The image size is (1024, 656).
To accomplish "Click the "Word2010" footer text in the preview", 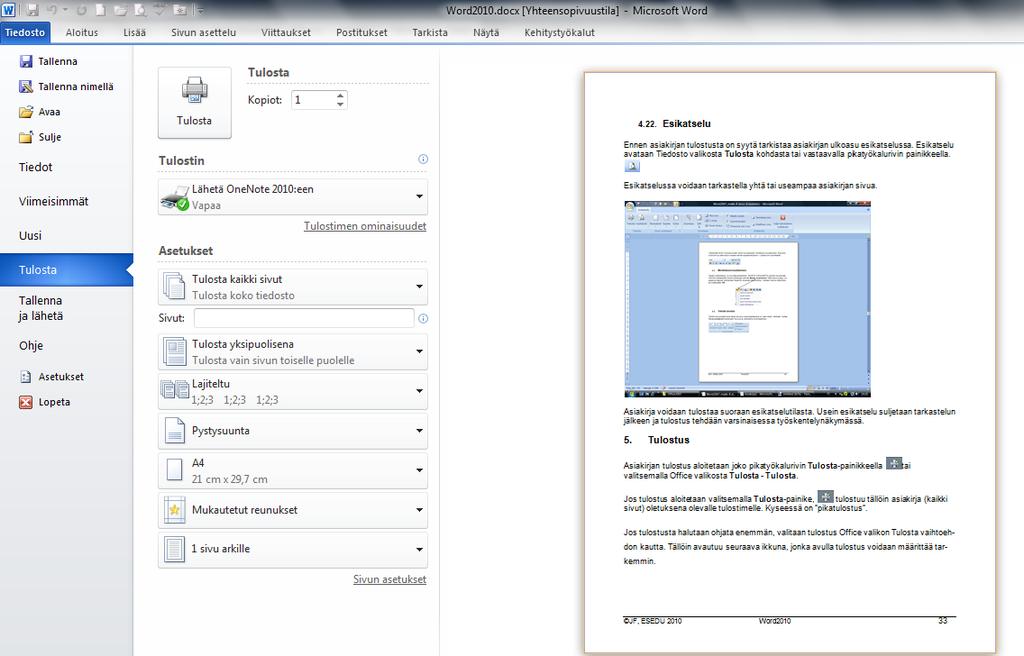I will (775, 621).
